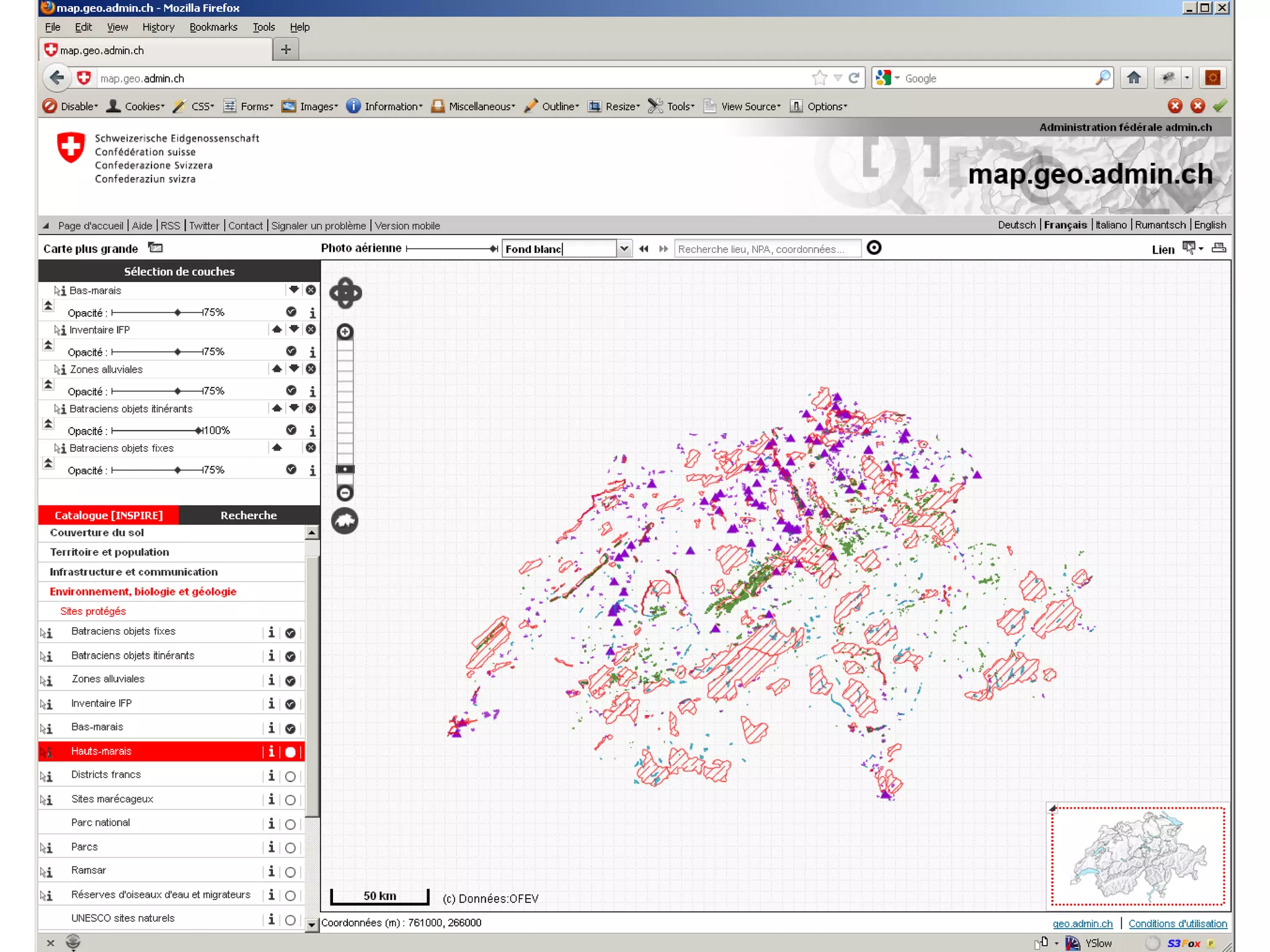Expand the Couverture du sol category
The width and height of the screenshot is (1270, 952).
click(x=97, y=532)
